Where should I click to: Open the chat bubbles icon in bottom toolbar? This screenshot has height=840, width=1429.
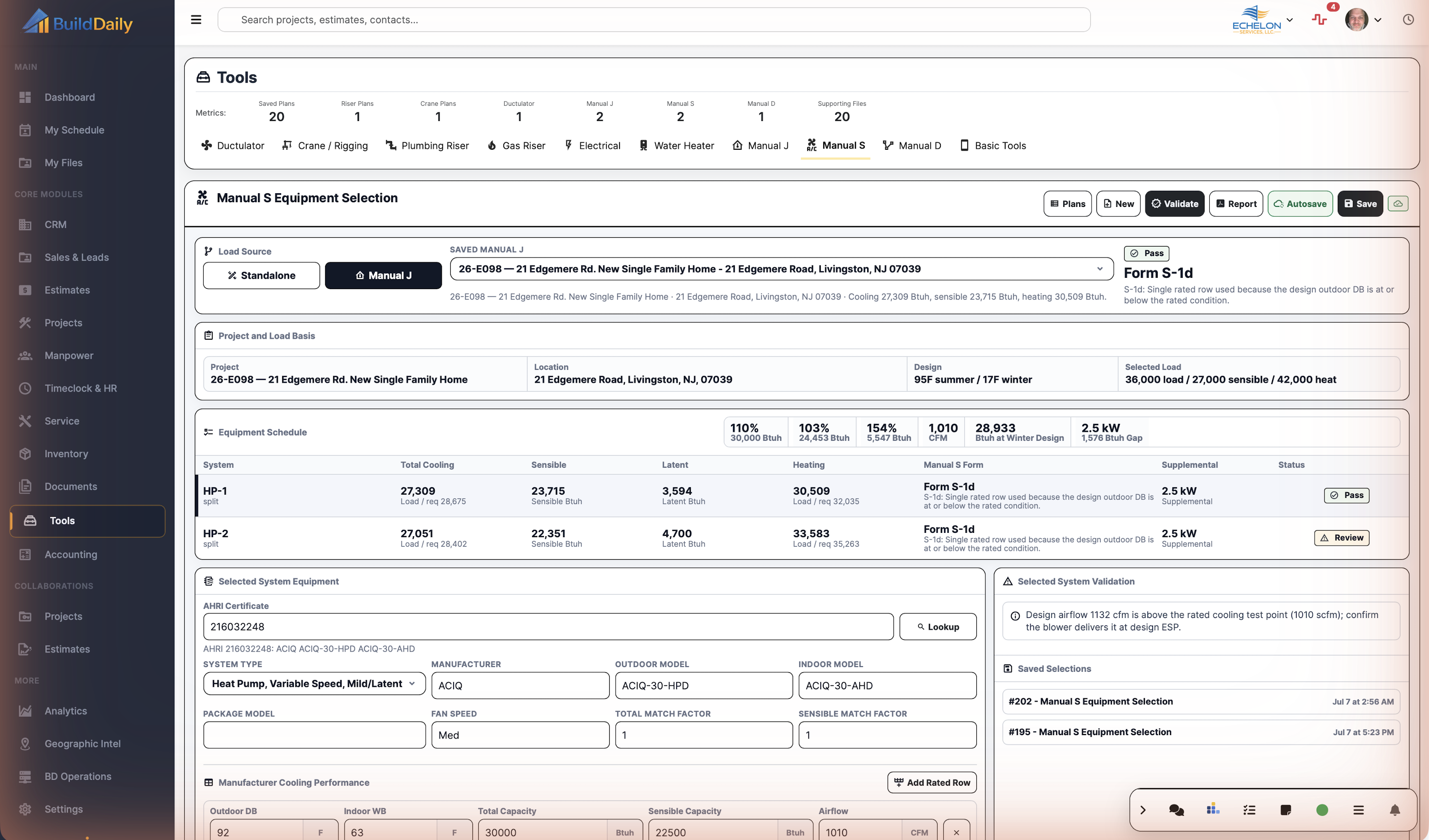point(1177,810)
